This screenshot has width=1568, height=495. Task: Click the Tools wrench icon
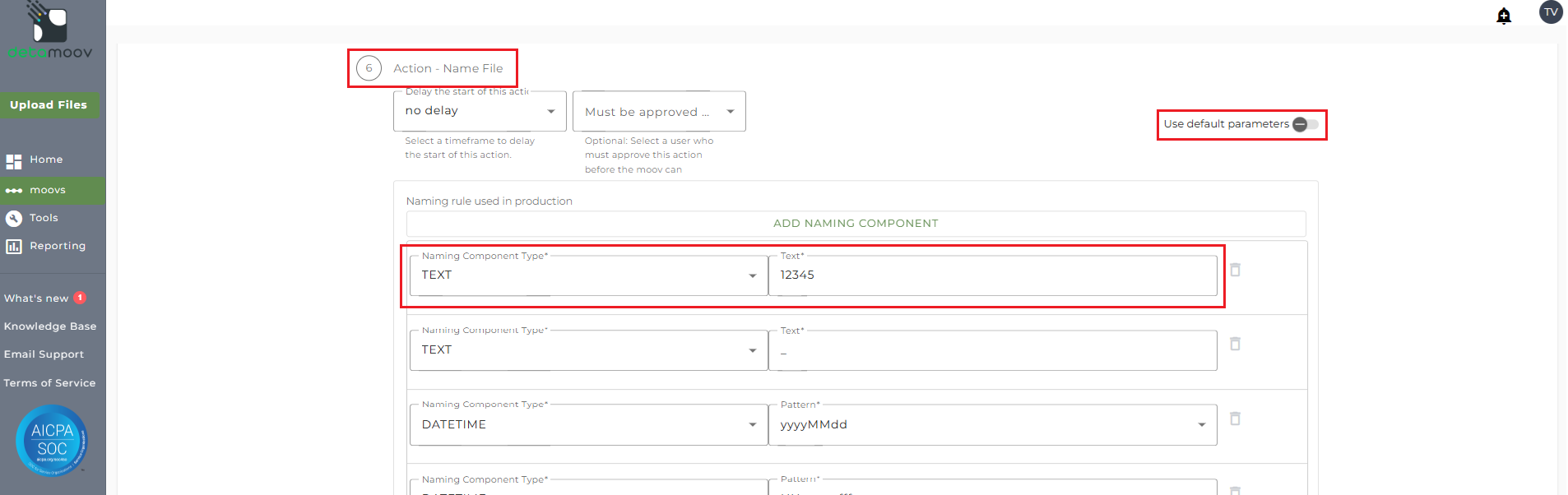coord(14,218)
